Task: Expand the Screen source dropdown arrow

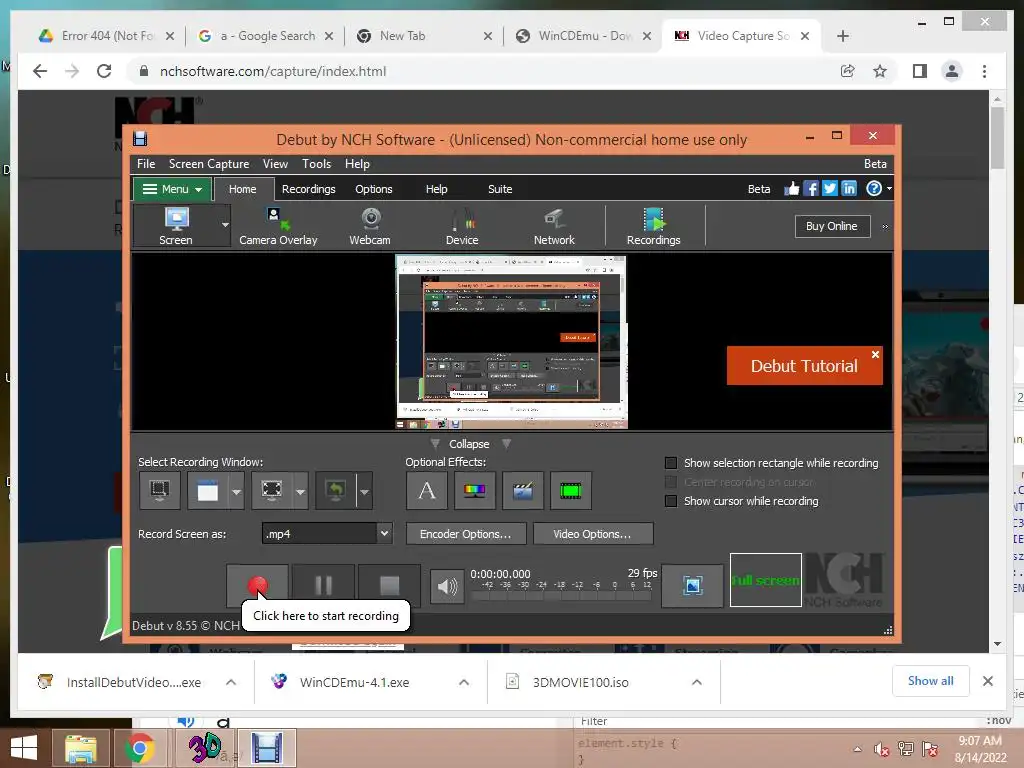Action: (225, 225)
